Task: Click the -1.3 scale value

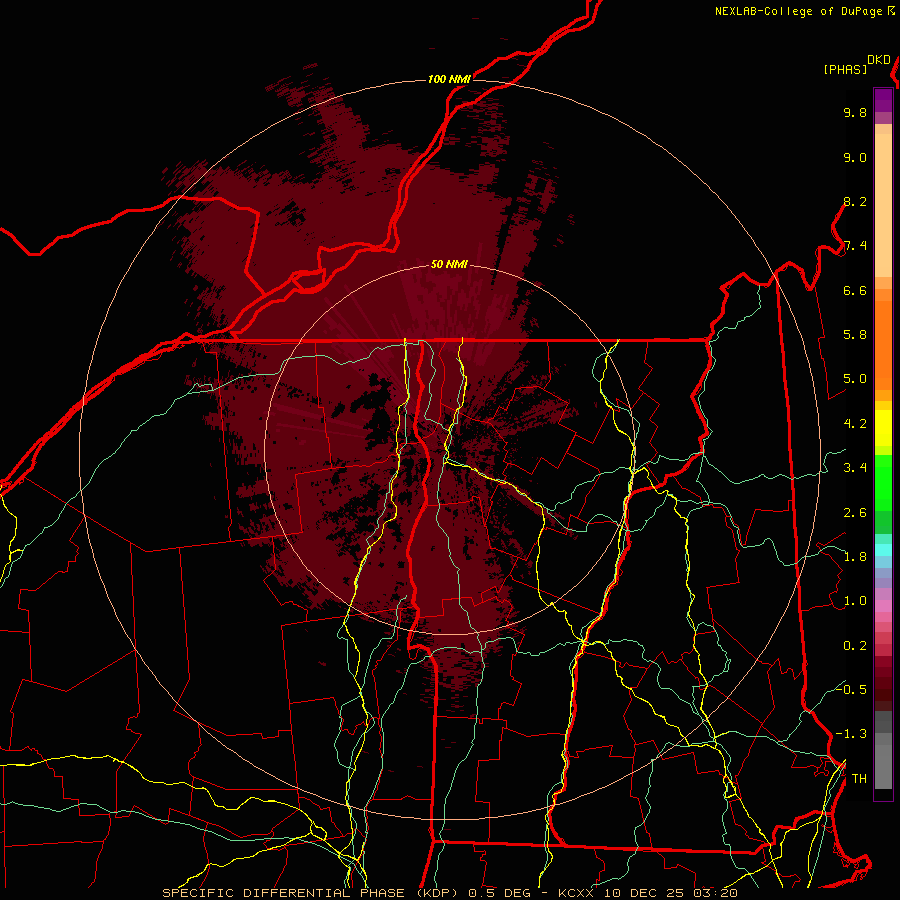Action: 851,734
